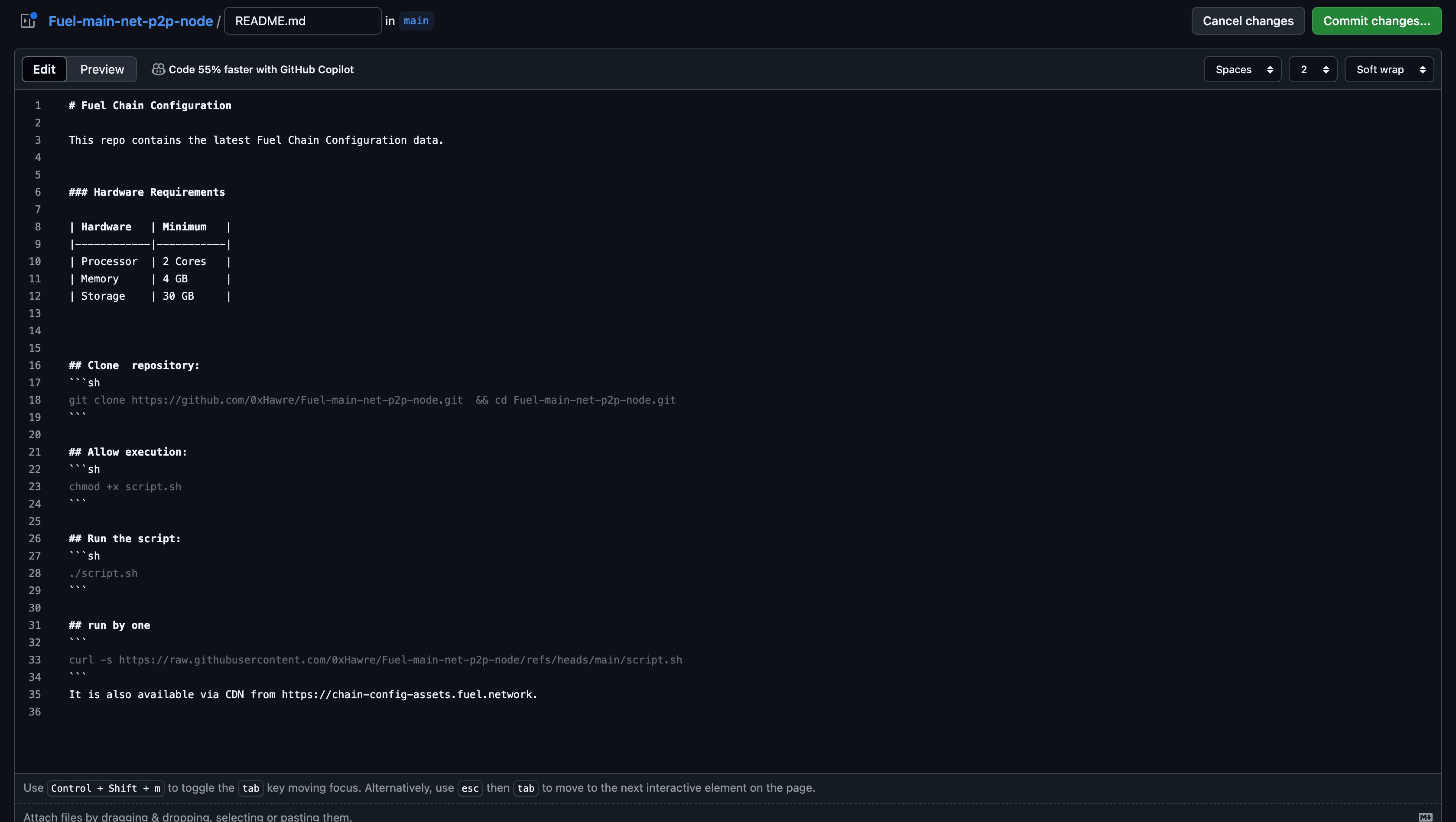This screenshot has width=1456, height=822.
Task: Click the '| Memory | 4 GB |' row
Action: pos(150,278)
